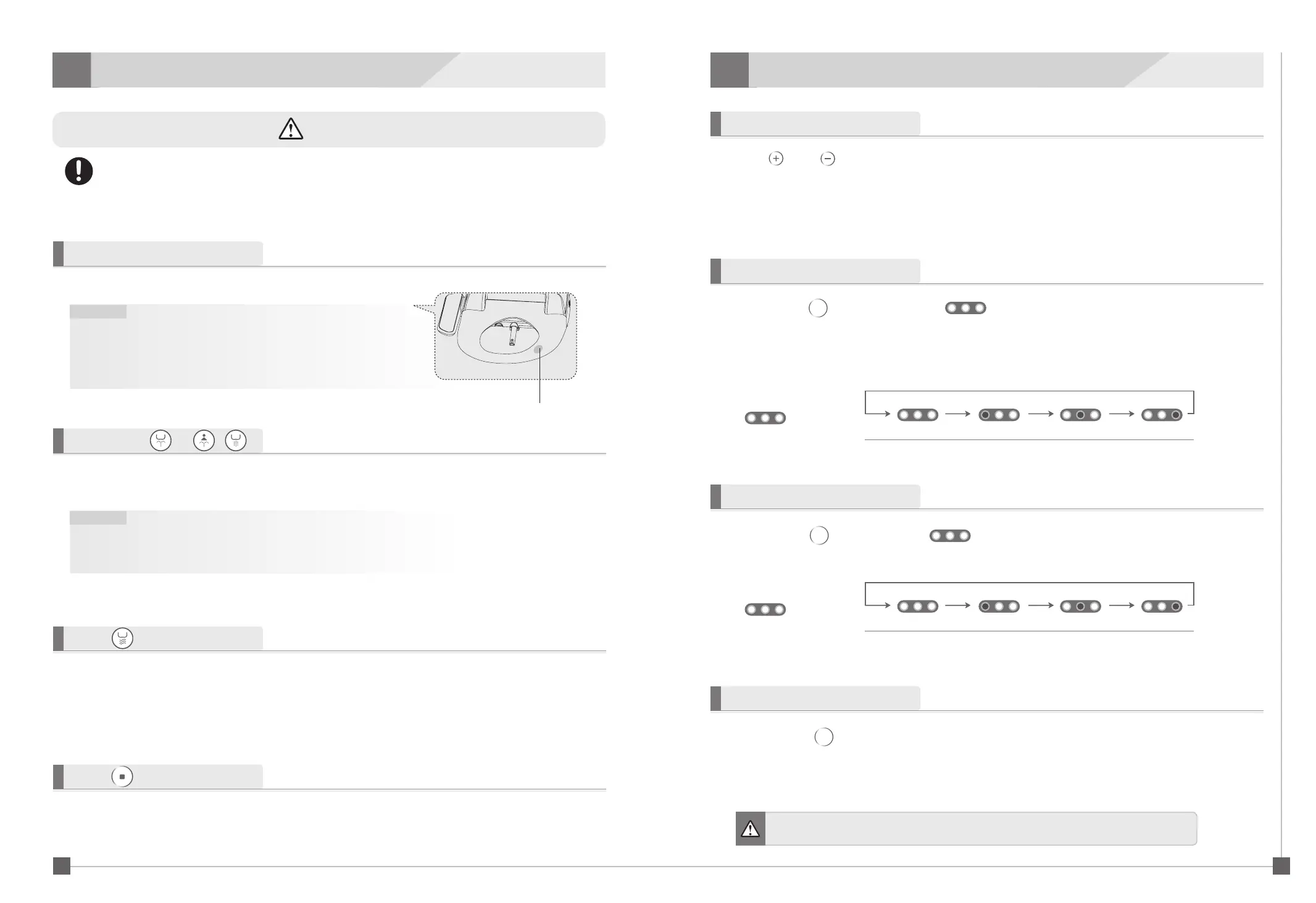This screenshot has height=903, width=1316.
Task: Click the upper-sequence indicator with right LED dark
Action: (x=1162, y=415)
